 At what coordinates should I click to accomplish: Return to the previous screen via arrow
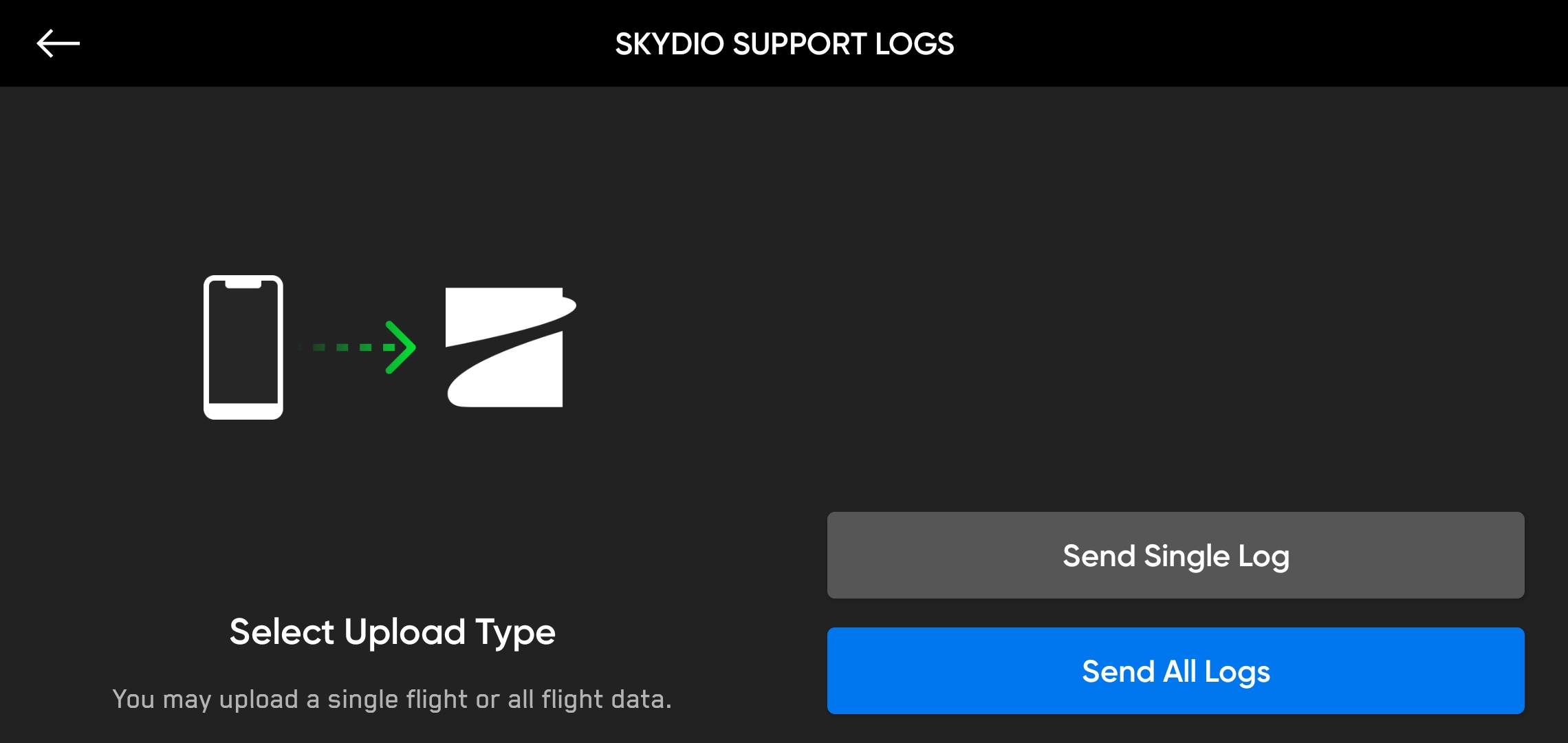pyautogui.click(x=58, y=43)
